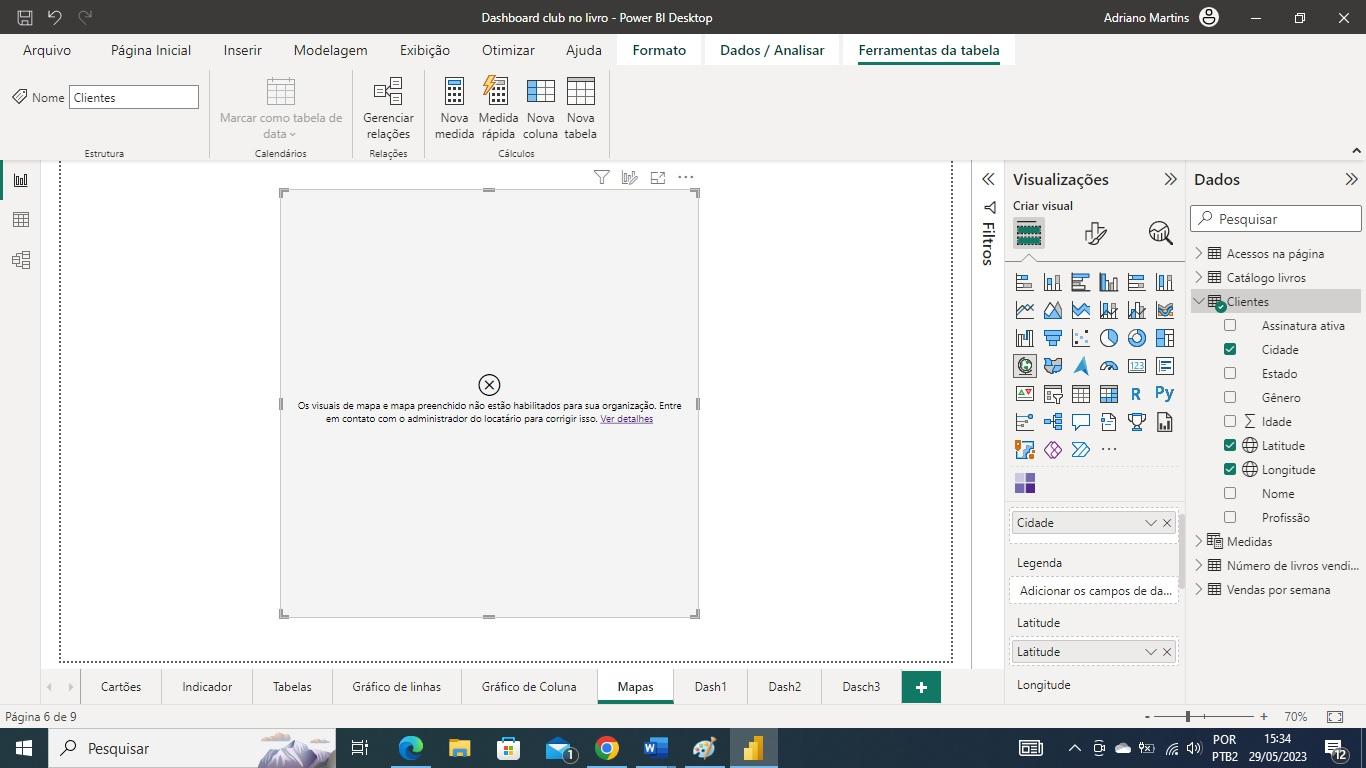1366x768 pixels.
Task: Select the Area chart visual
Action: [x=1052, y=310]
